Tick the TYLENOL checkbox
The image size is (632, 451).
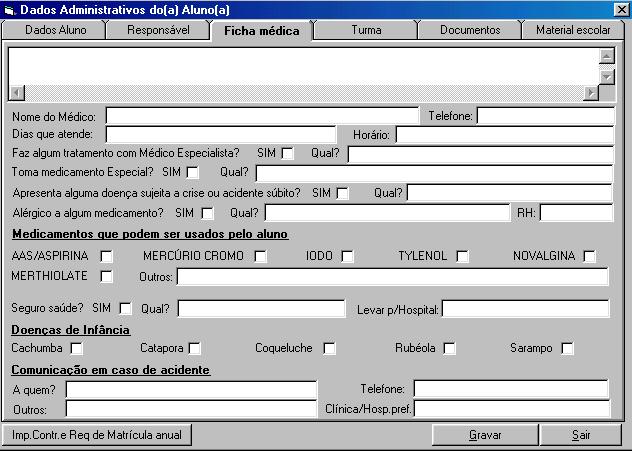pyautogui.click(x=462, y=256)
